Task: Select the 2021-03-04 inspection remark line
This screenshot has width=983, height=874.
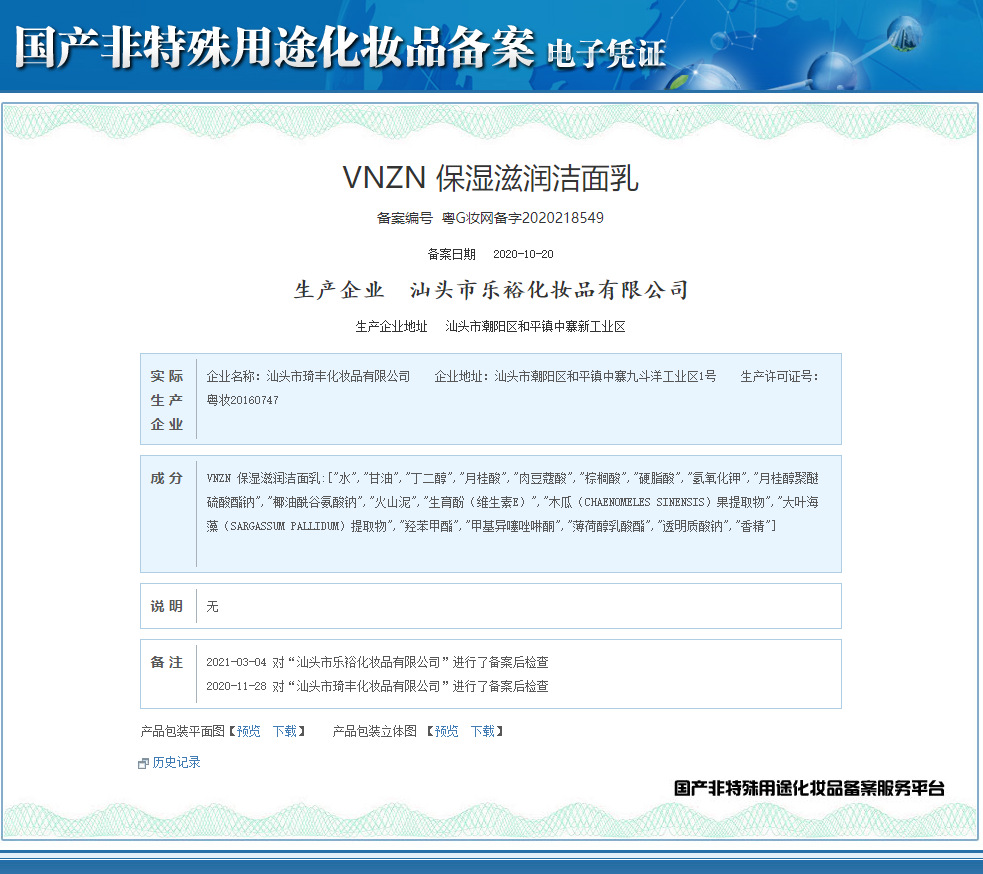Action: 377,662
